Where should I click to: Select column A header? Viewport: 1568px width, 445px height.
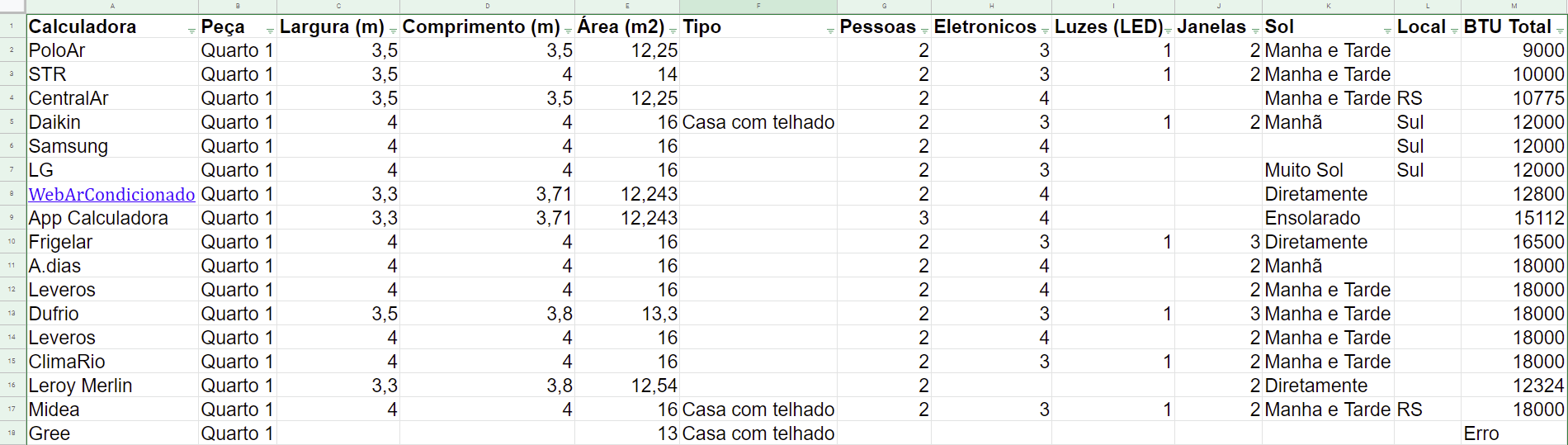112,7
